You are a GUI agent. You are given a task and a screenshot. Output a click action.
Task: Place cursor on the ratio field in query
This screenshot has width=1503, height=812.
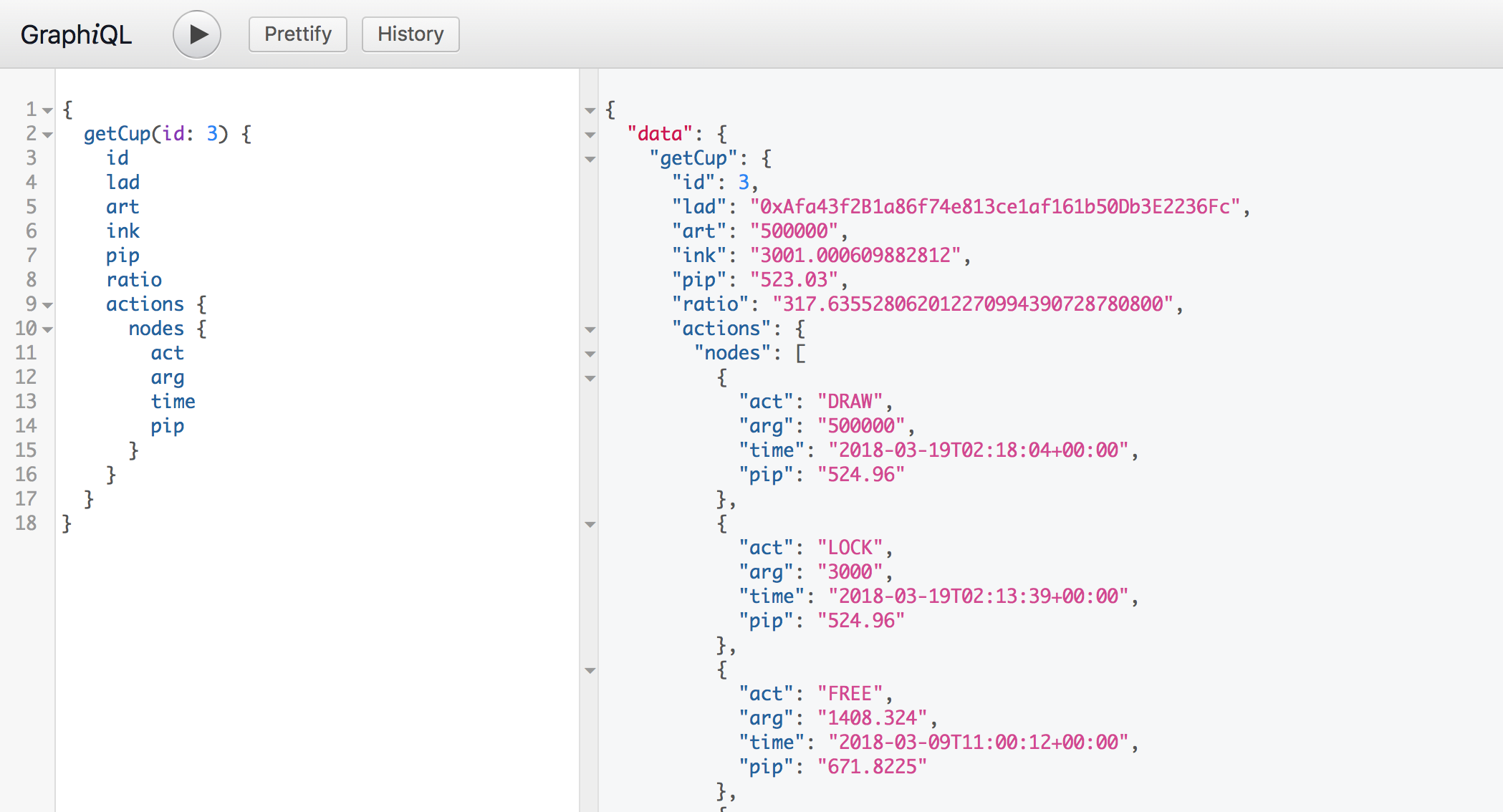[x=134, y=280]
